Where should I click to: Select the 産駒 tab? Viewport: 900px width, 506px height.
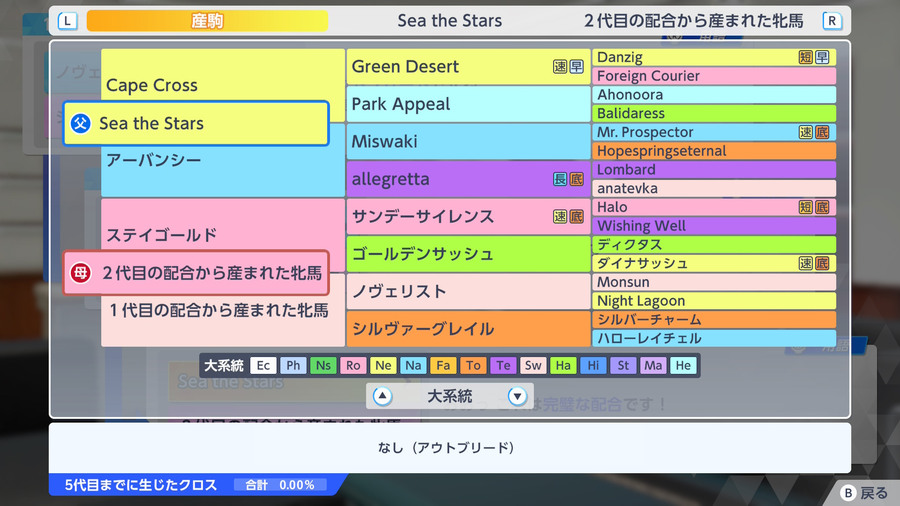pos(207,21)
